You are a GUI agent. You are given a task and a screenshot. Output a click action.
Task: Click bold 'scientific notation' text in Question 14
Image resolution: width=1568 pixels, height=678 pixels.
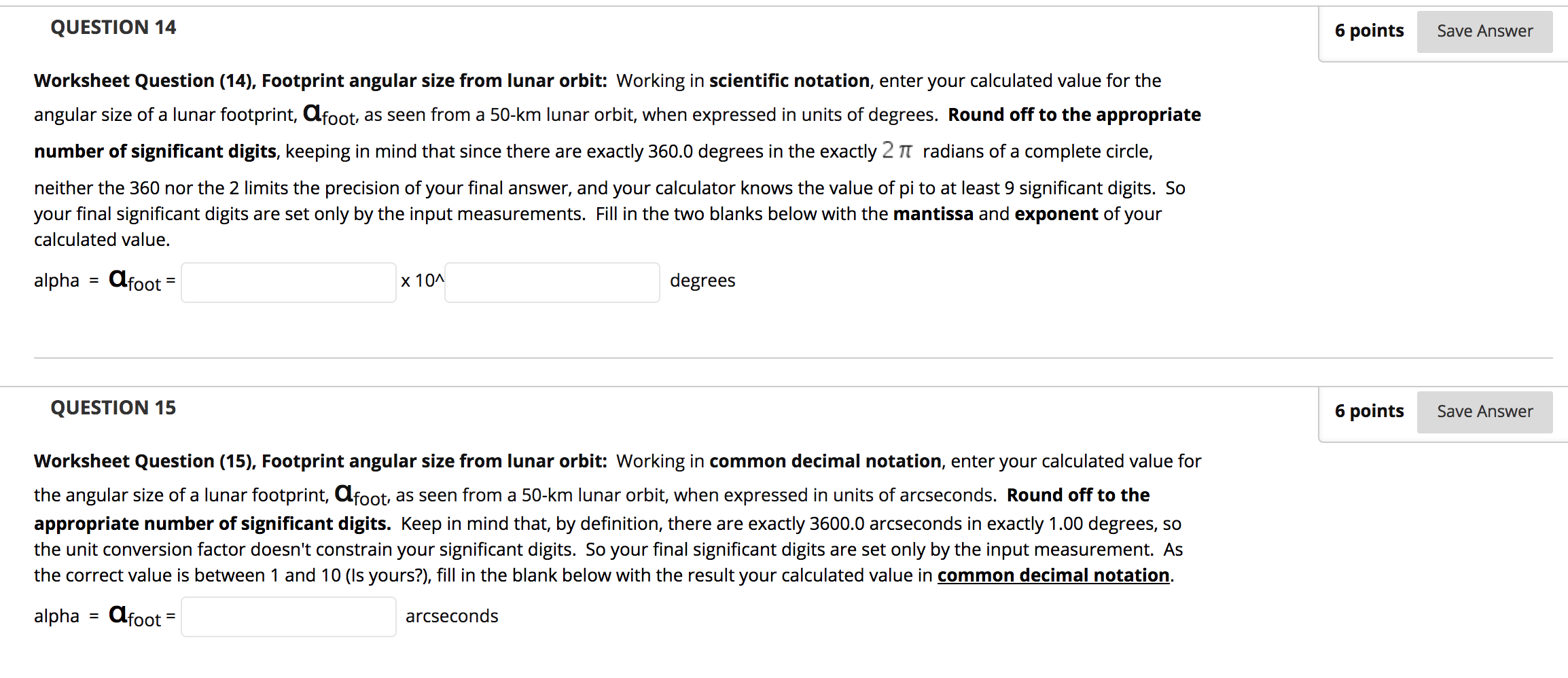tap(789, 81)
